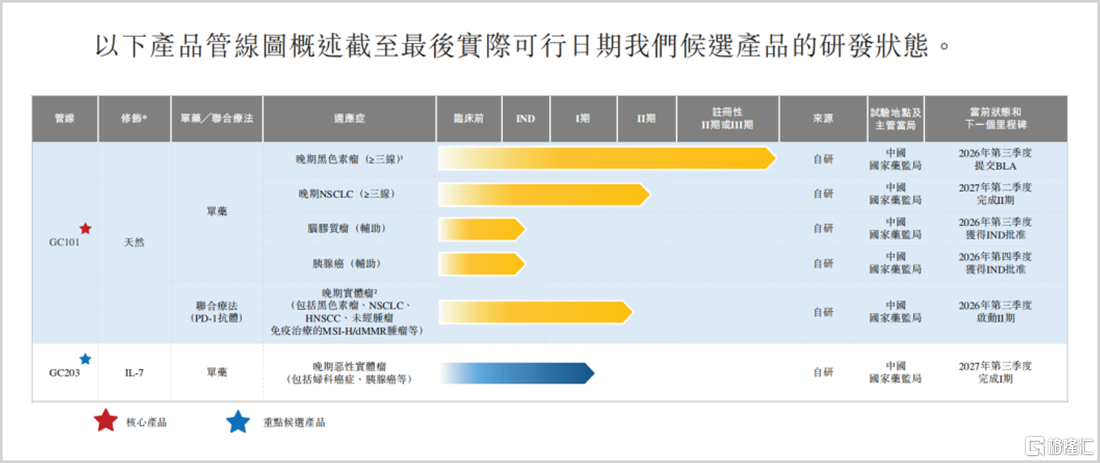Click the blue star in the 重點候選產品 legend

tap(238, 422)
